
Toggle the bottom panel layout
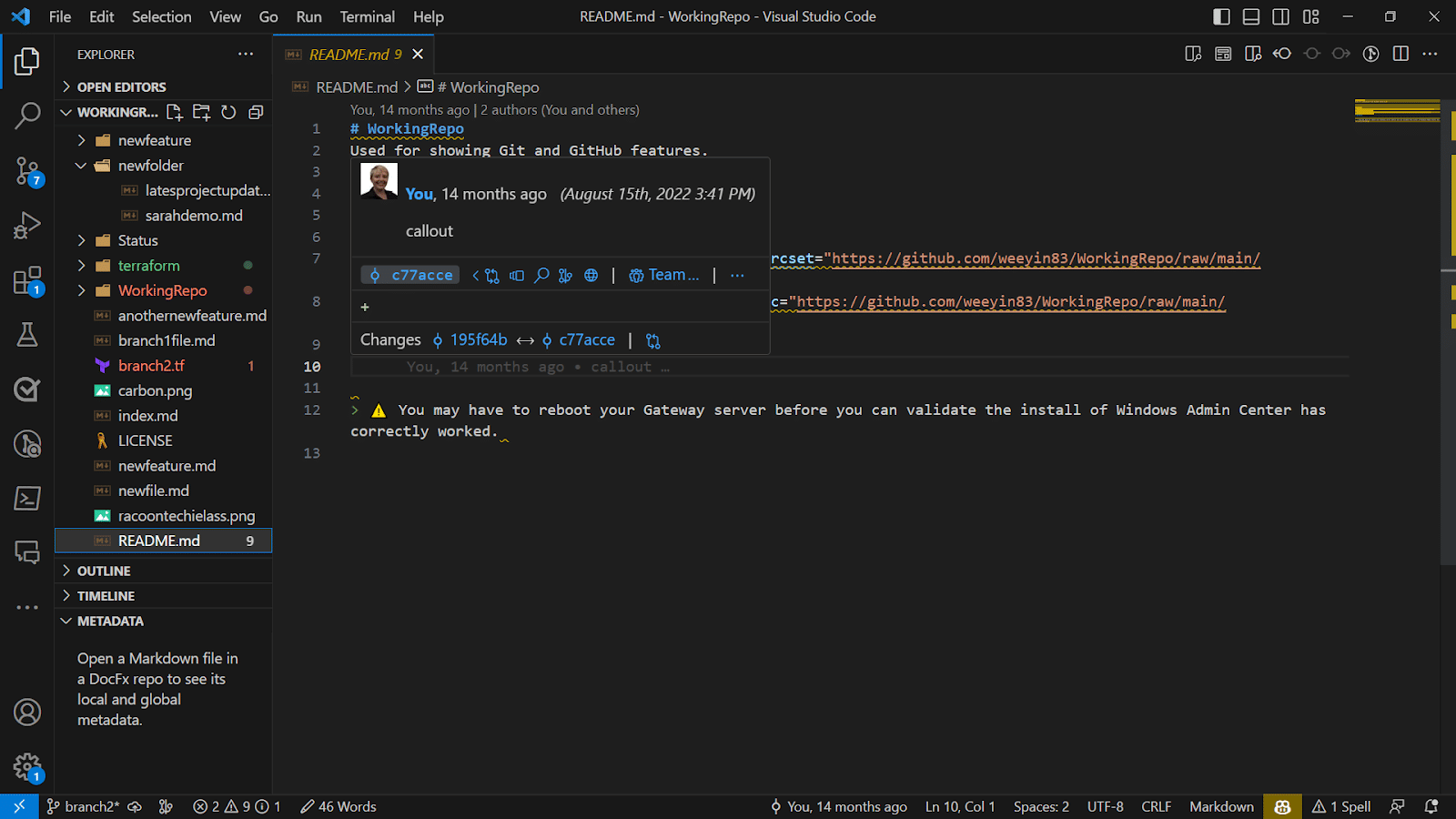click(x=1251, y=16)
